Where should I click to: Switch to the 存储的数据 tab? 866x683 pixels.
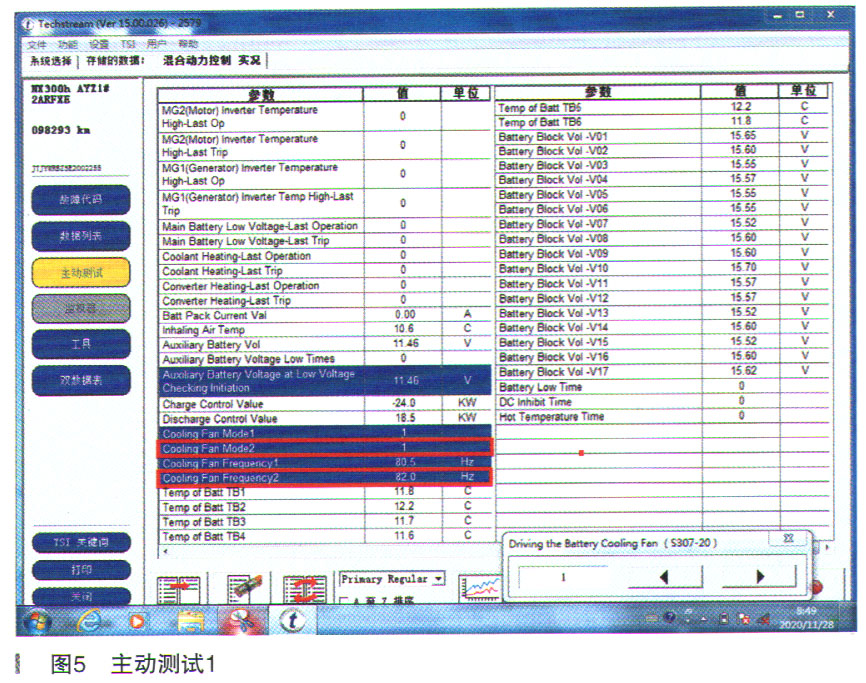pyautogui.click(x=115, y=60)
